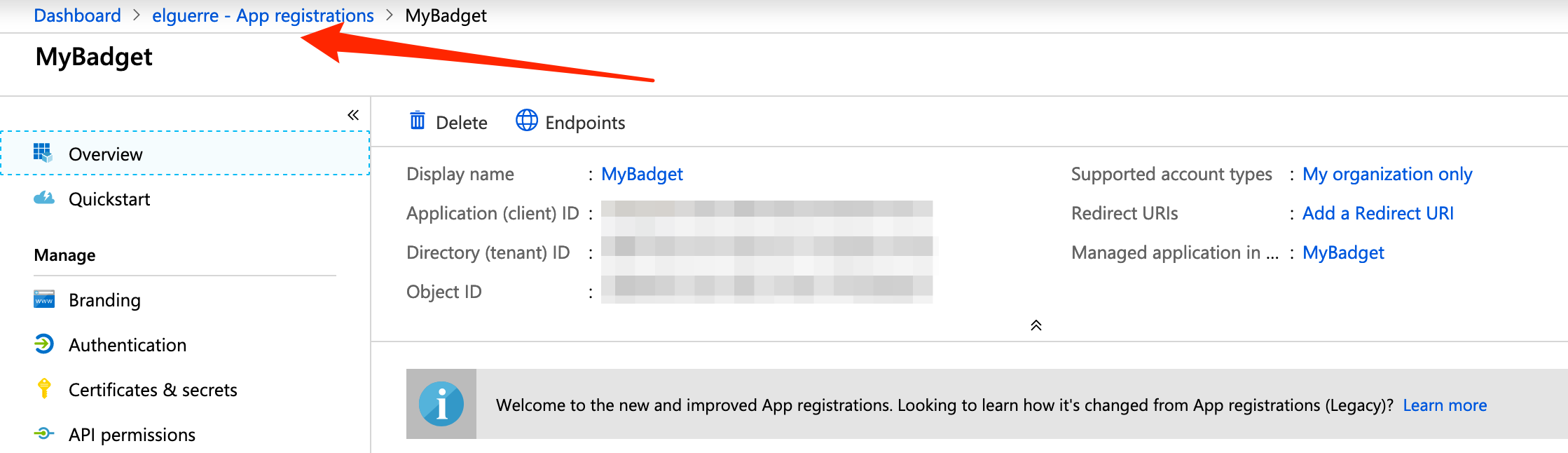
Task: Click the blue info icon in banner
Action: coord(441,405)
